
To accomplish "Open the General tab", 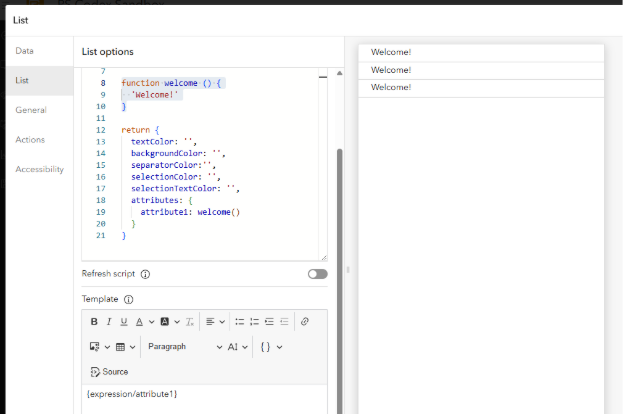I will pyautogui.click(x=39, y=110).
